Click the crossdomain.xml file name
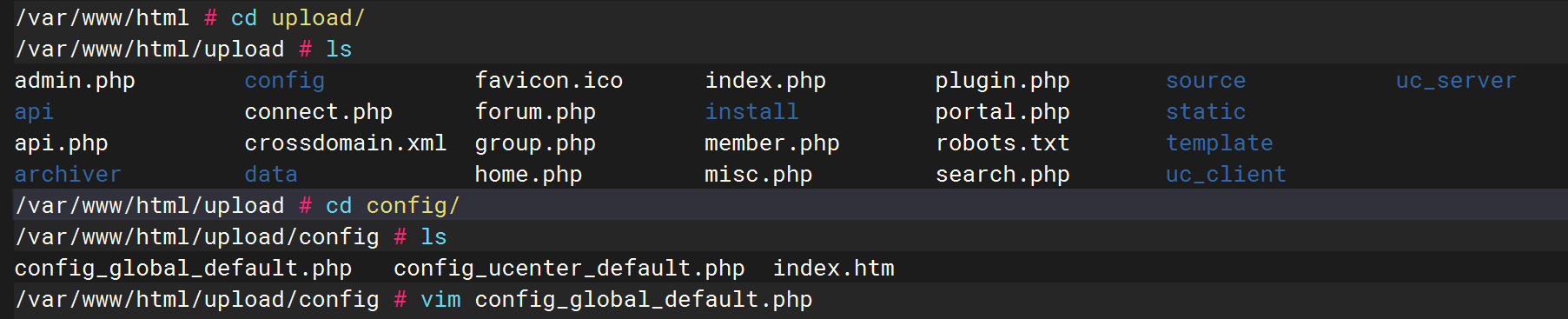Image resolution: width=1568 pixels, height=319 pixels. click(x=346, y=143)
